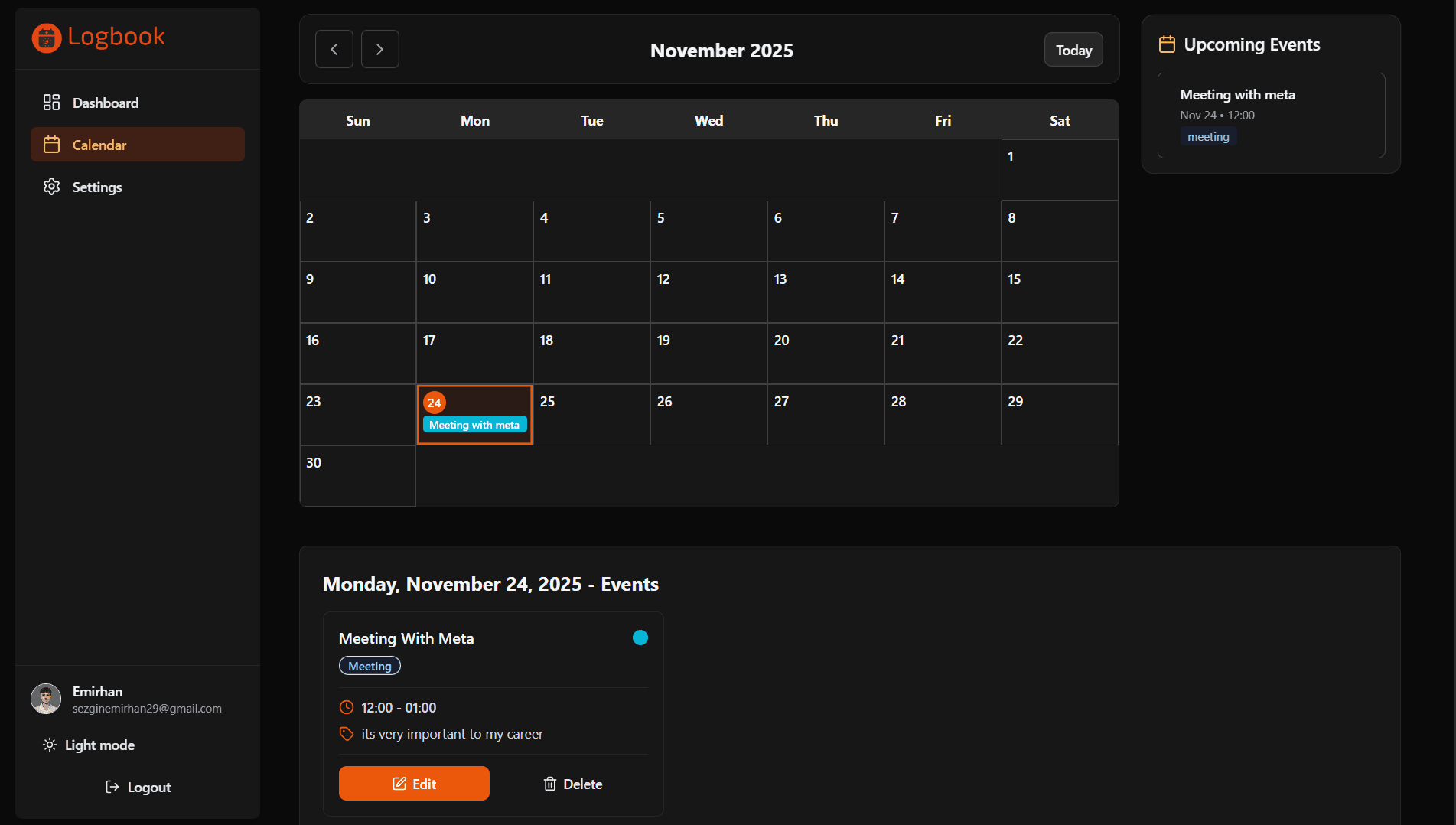The height and width of the screenshot is (825, 1456).
Task: Select November 10 on the calendar
Action: click(474, 292)
